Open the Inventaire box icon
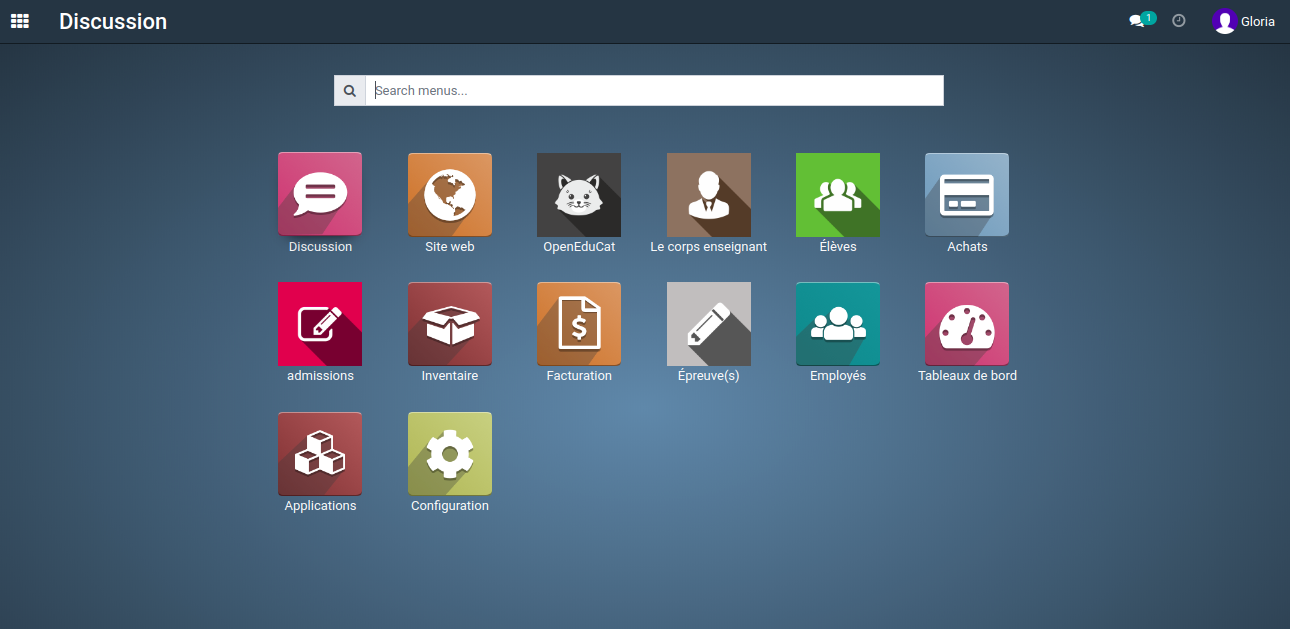This screenshot has width=1290, height=629. coord(450,324)
